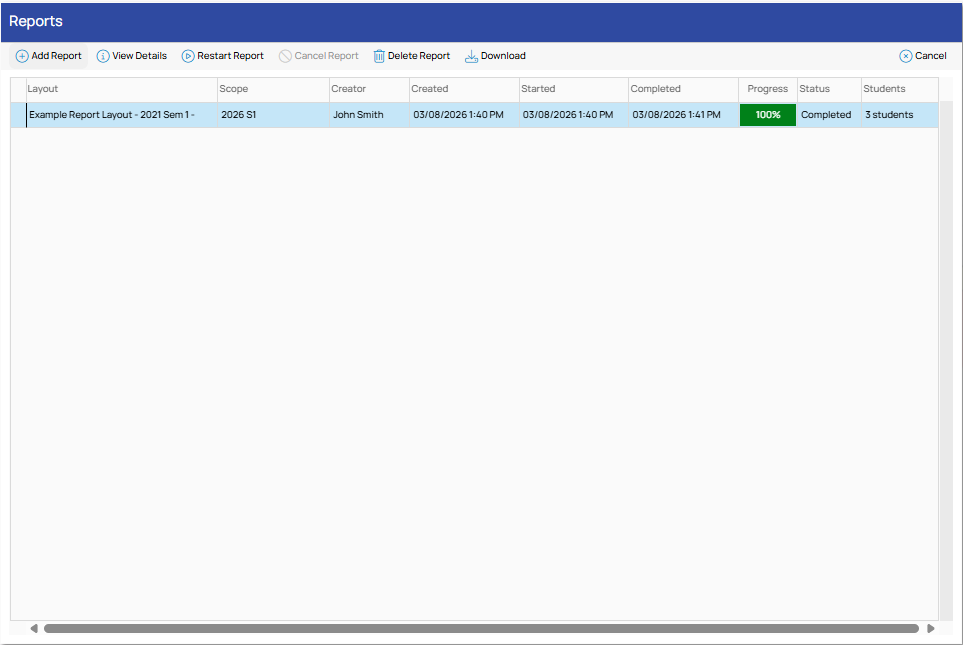The width and height of the screenshot is (963, 645).
Task: Click the 2026 S1 scope cell
Action: [273, 115]
